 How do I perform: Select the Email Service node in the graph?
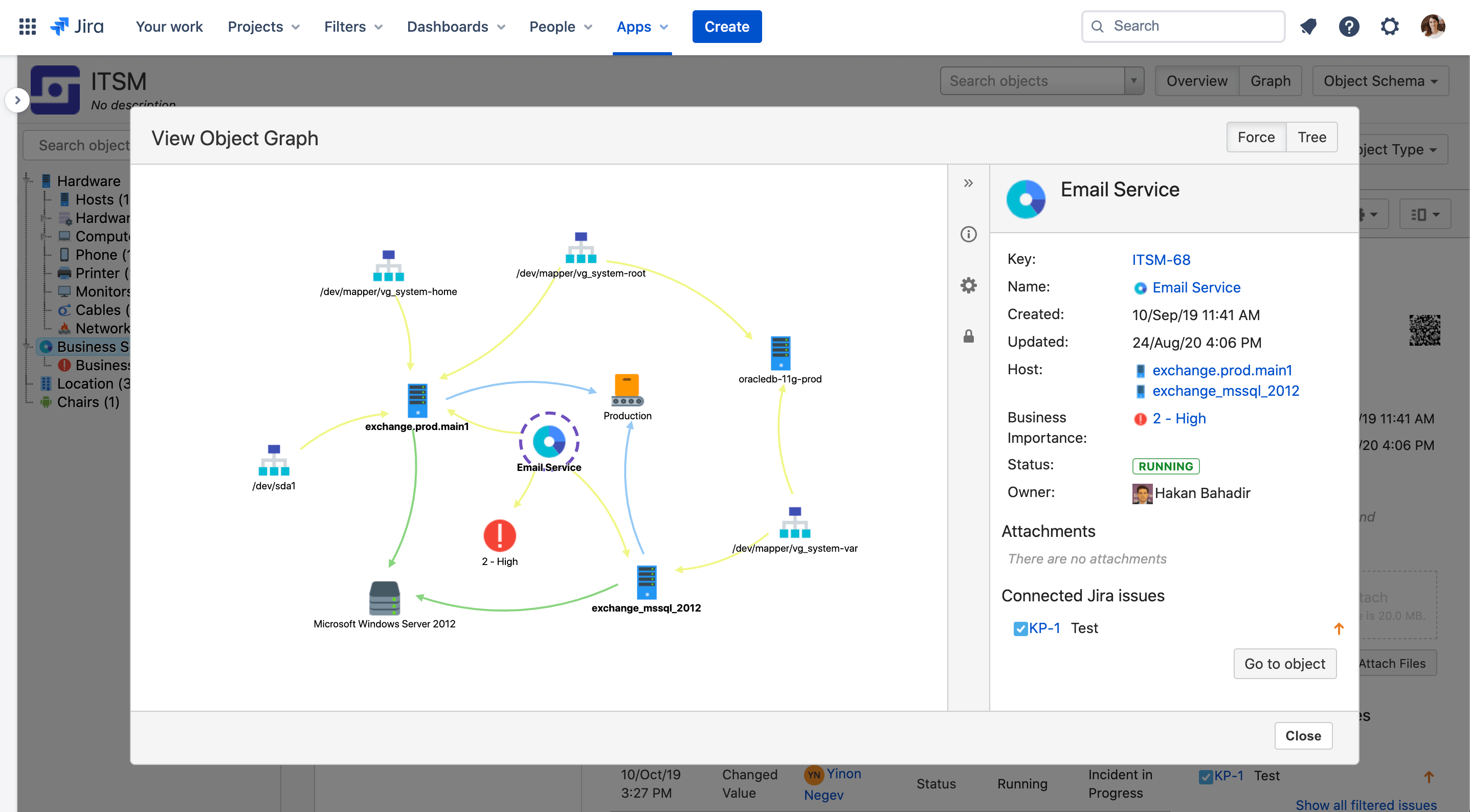coord(548,441)
